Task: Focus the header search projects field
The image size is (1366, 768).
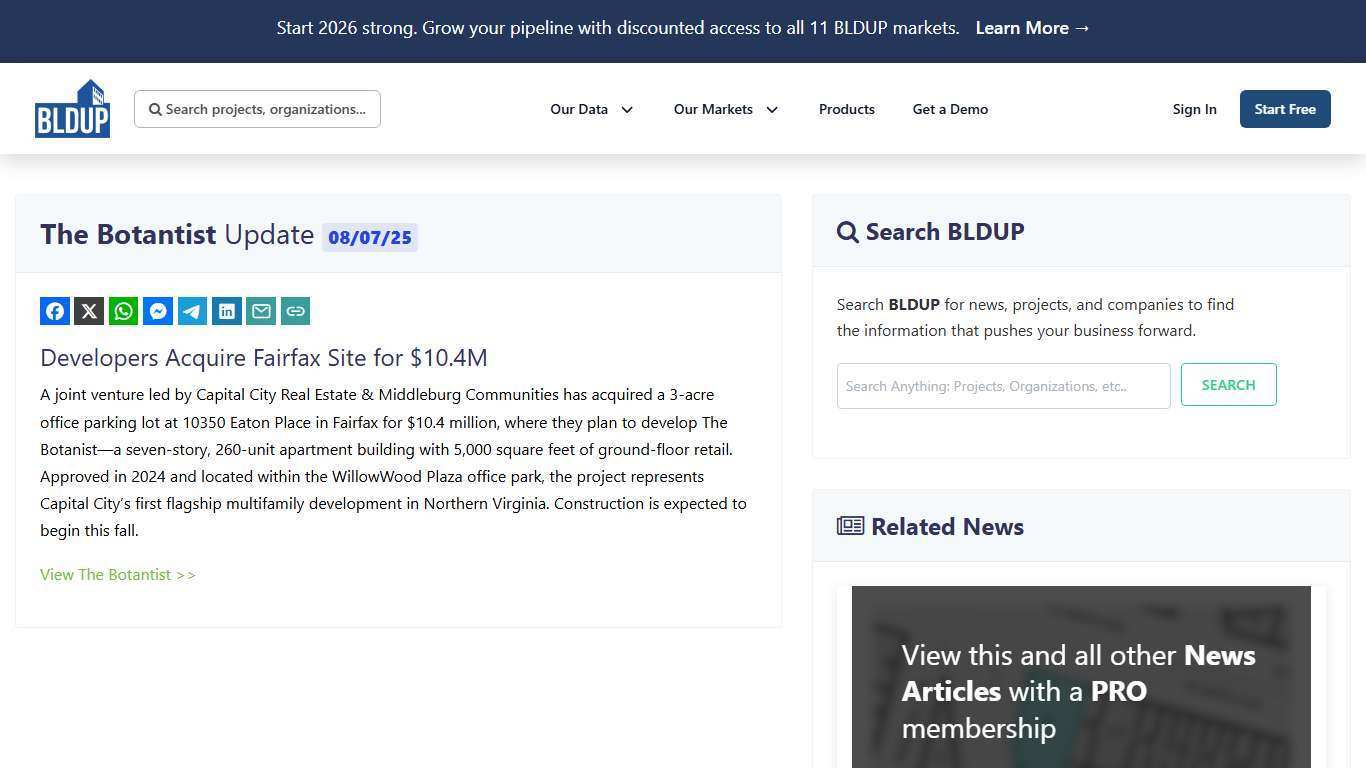Action: 265,109
